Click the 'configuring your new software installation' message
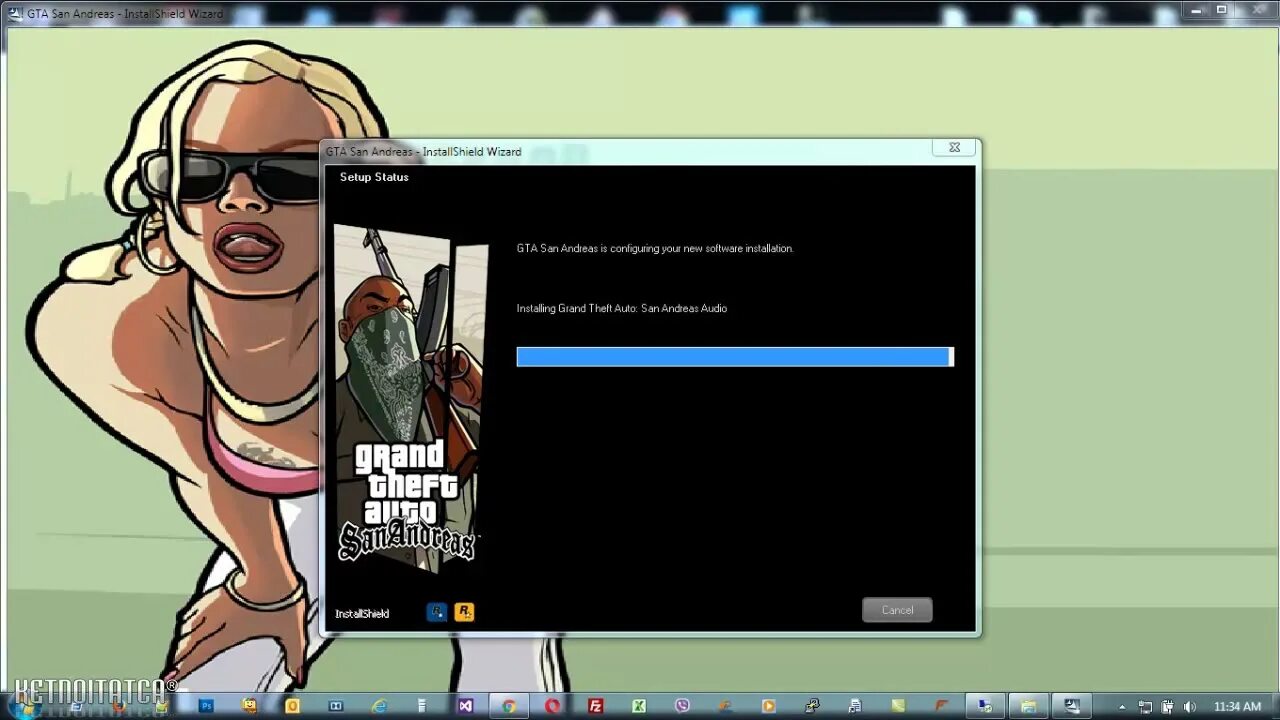 (655, 248)
